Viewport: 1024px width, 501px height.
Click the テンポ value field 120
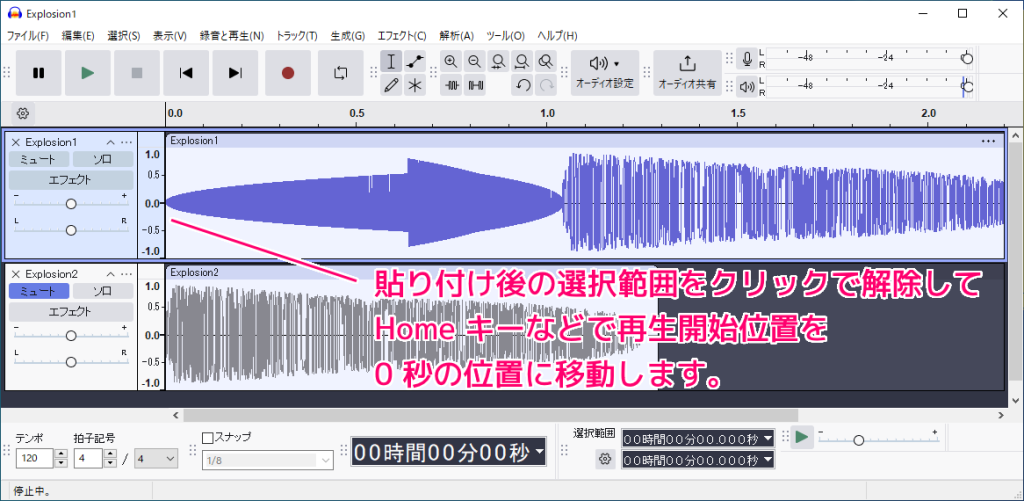tap(34, 459)
